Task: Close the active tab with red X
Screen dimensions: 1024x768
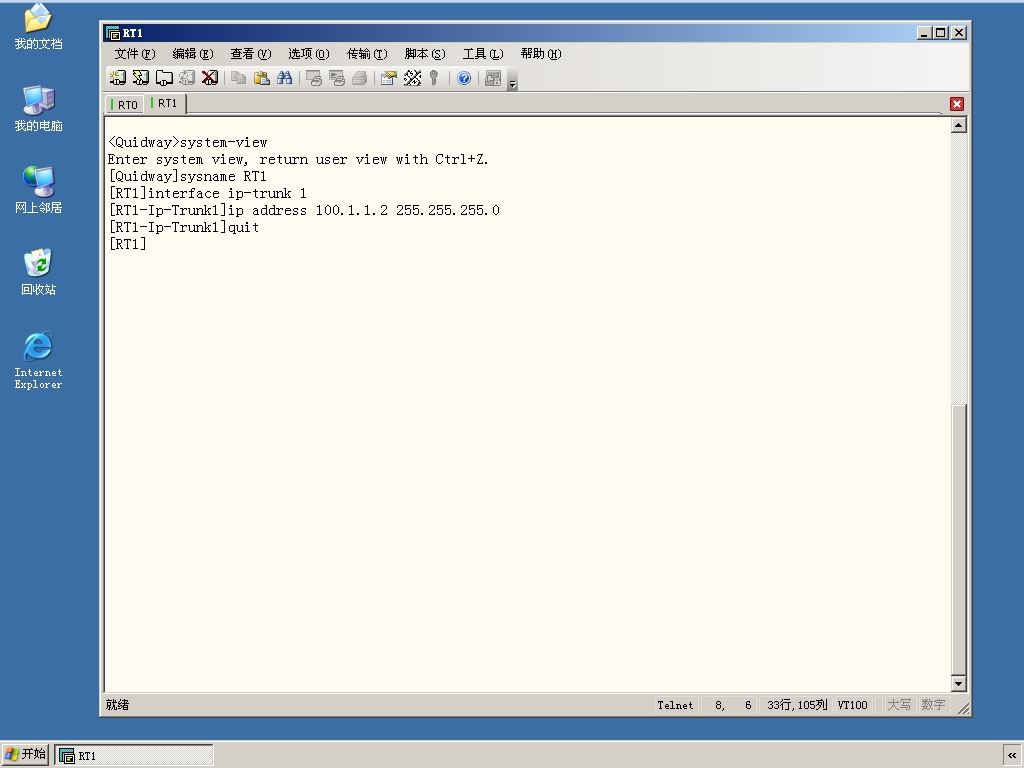Action: [957, 104]
